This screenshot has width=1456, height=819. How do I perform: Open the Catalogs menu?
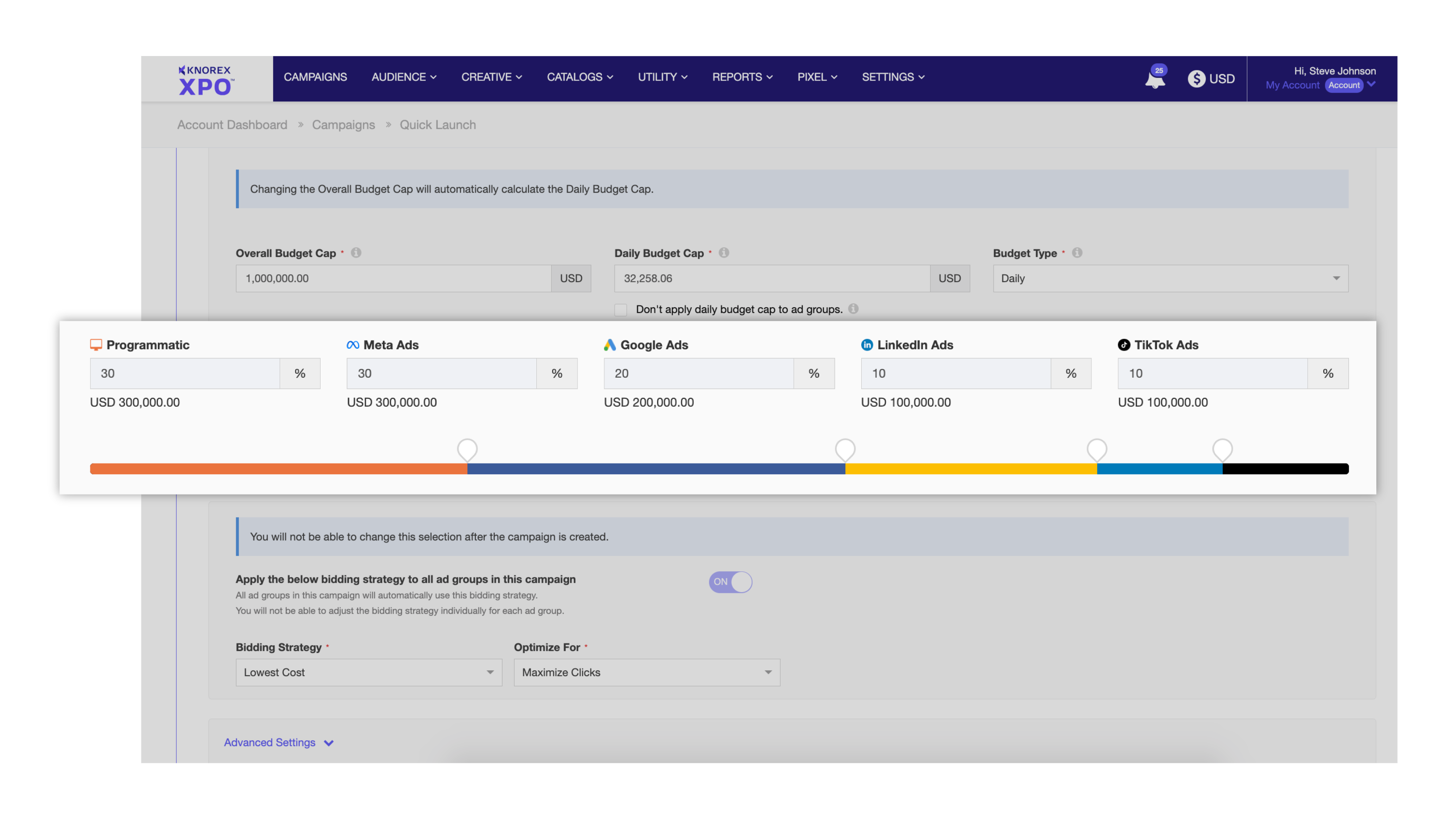point(580,77)
